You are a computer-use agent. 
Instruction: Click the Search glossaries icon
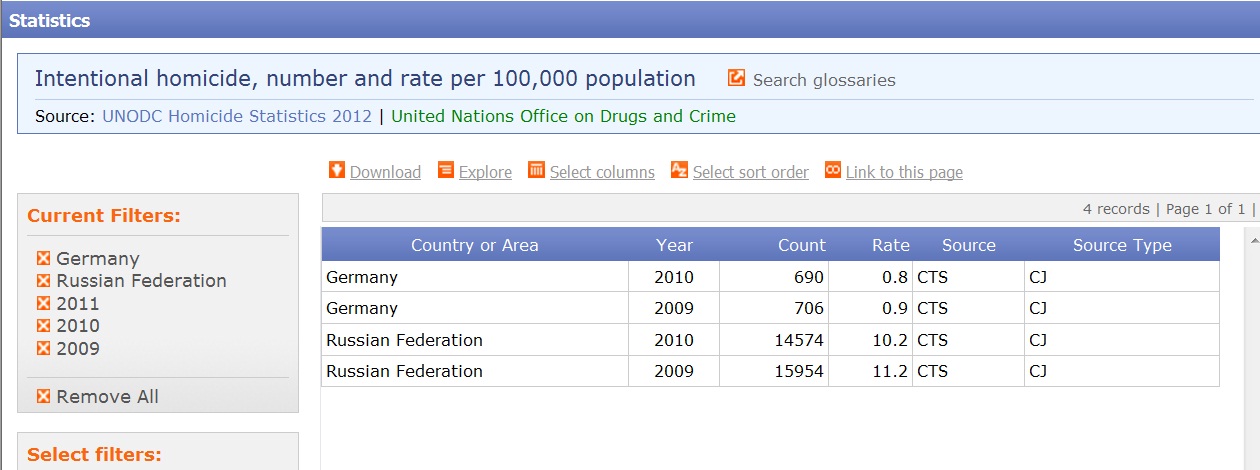(x=737, y=78)
